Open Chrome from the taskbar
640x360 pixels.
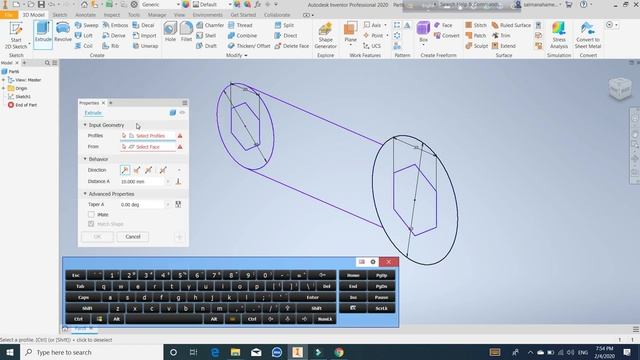click(339, 352)
